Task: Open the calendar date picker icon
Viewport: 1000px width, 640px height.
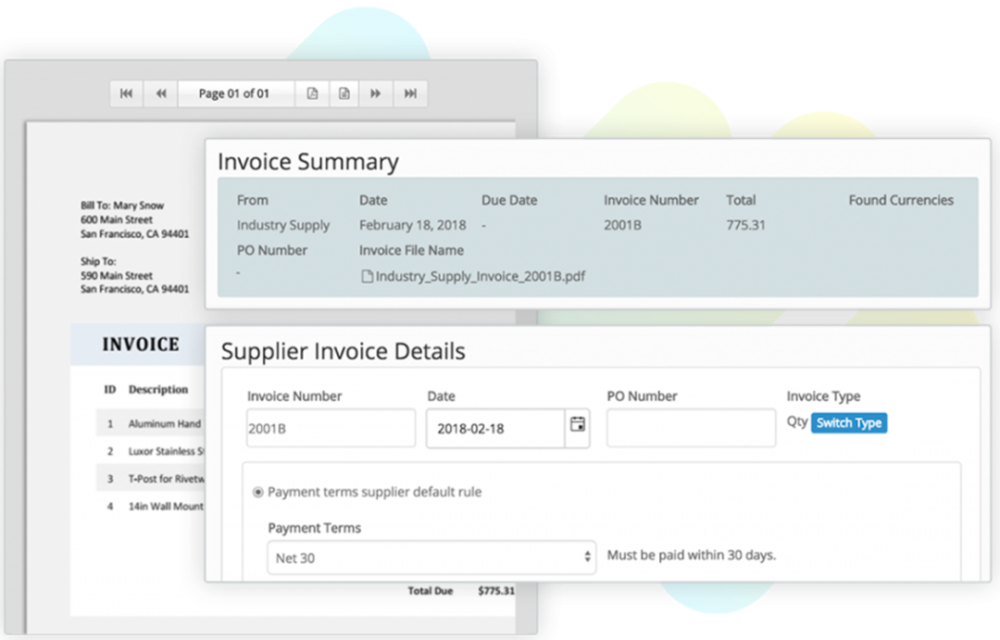Action: 577,425
